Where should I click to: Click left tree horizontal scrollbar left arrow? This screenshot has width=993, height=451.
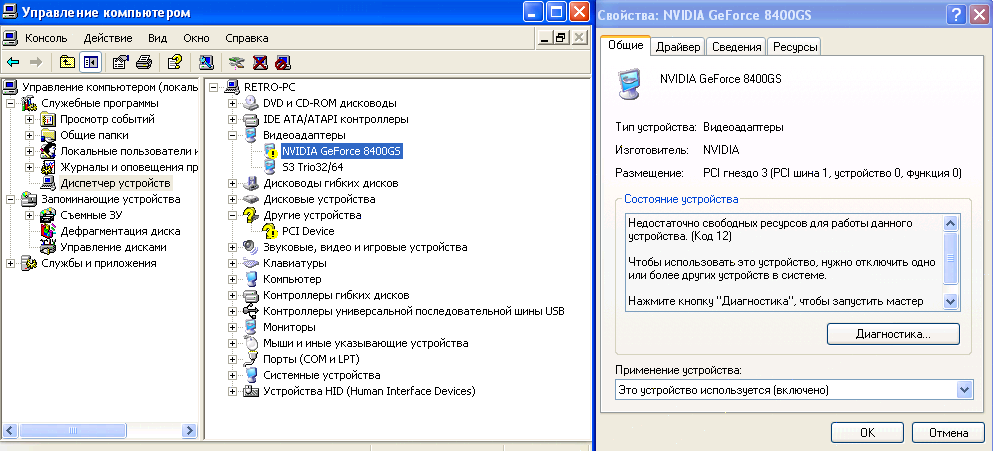[x=9, y=430]
